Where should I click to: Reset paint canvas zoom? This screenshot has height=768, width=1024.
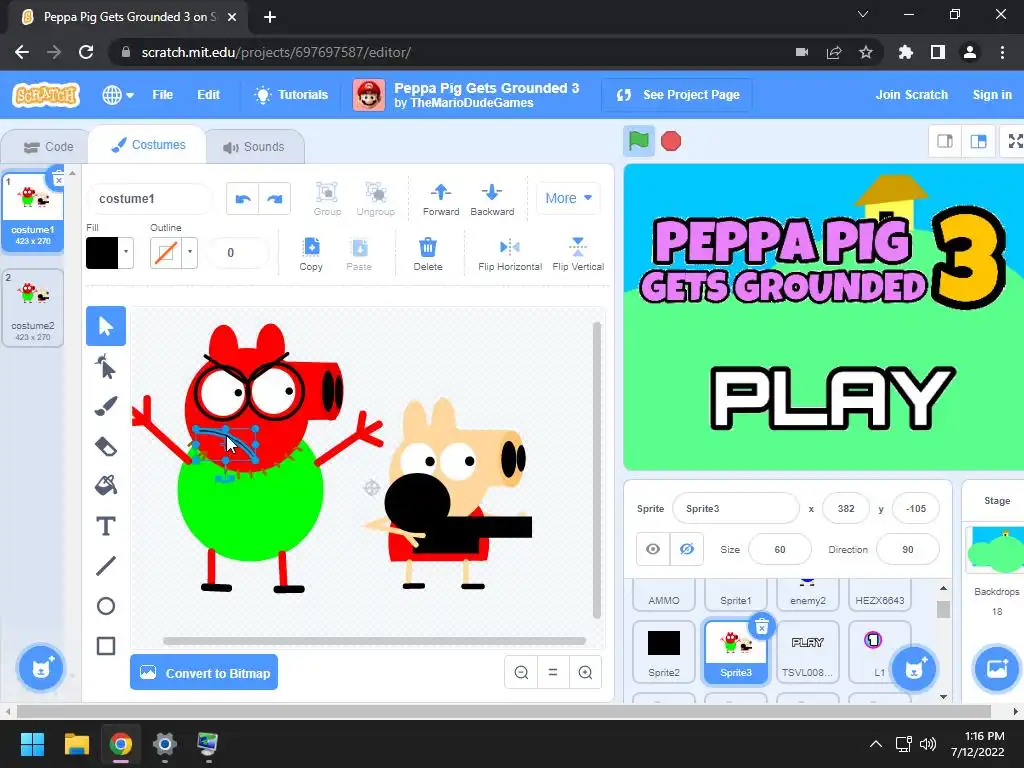[552, 672]
